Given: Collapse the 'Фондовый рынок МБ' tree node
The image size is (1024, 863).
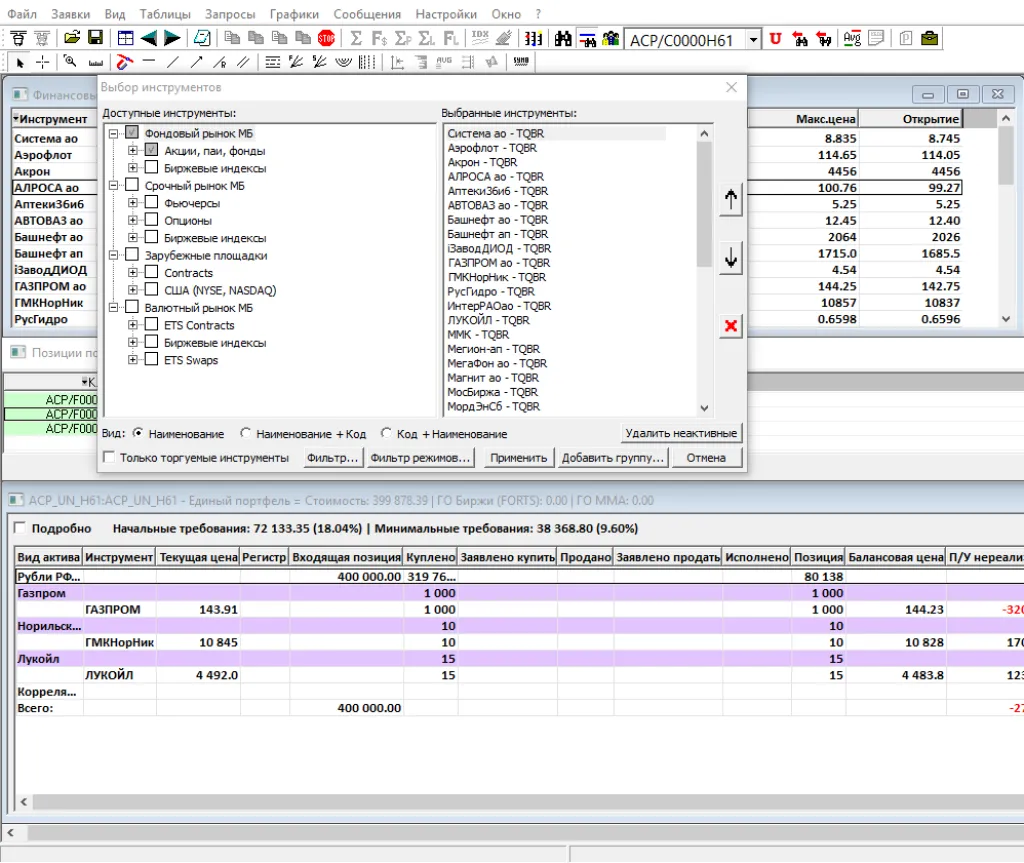Looking at the screenshot, I should pyautogui.click(x=114, y=133).
